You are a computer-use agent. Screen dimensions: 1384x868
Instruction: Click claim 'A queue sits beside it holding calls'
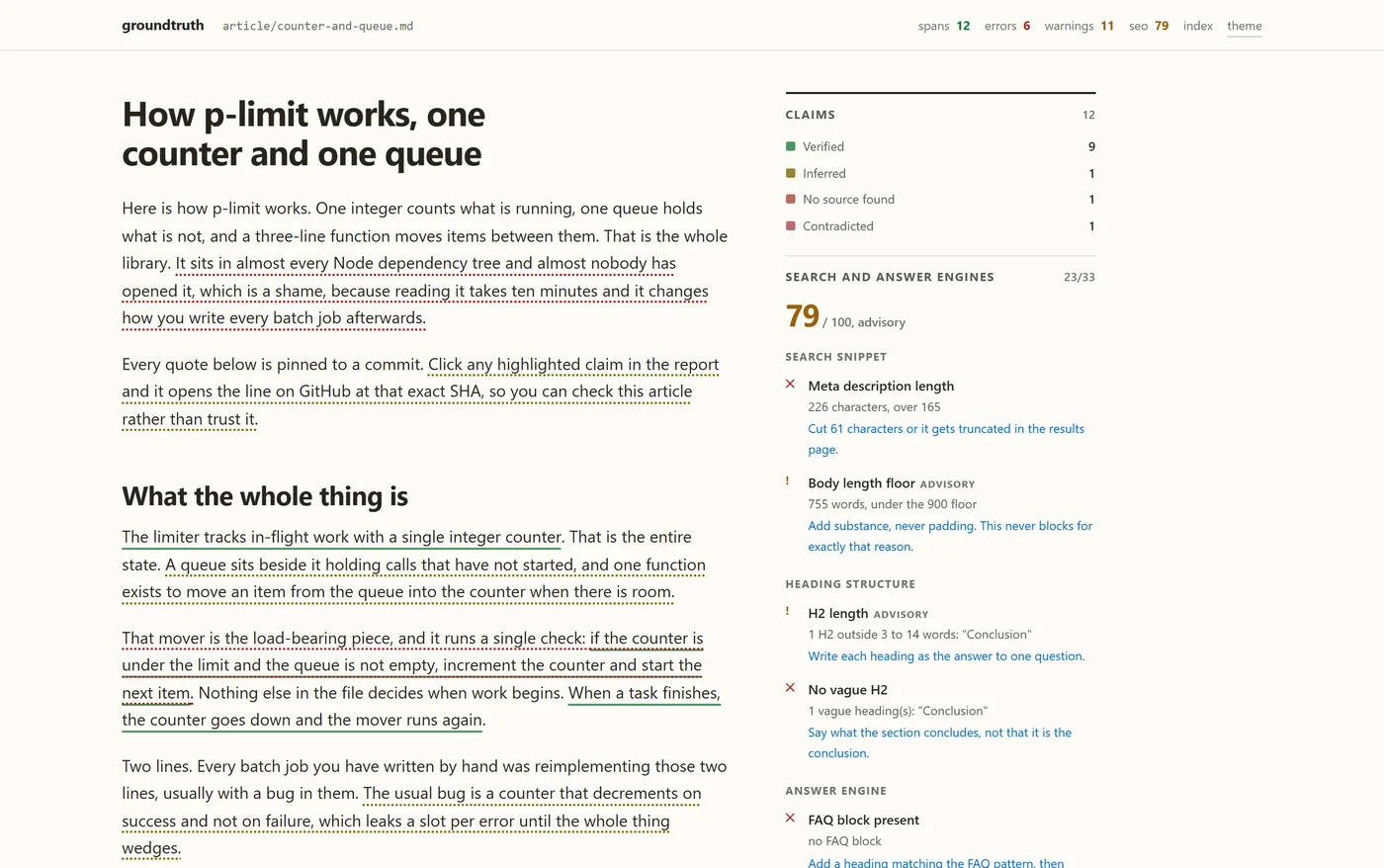point(413,578)
